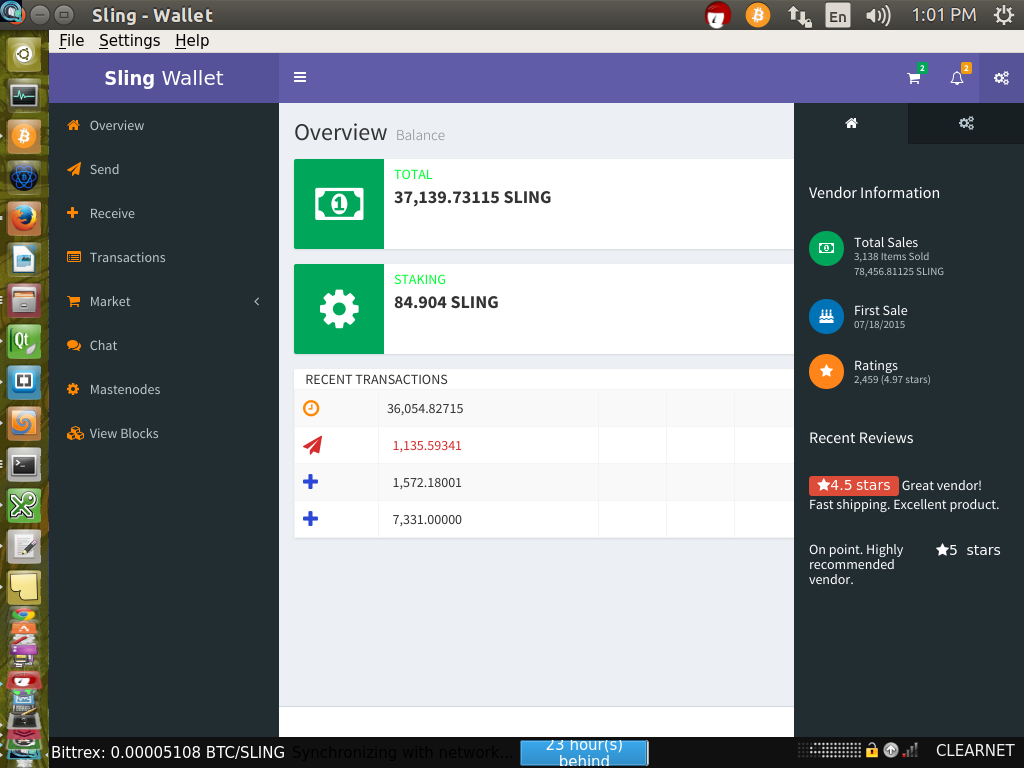Launch Firefox from the dock
This screenshot has height=768, width=1024.
tap(24, 218)
